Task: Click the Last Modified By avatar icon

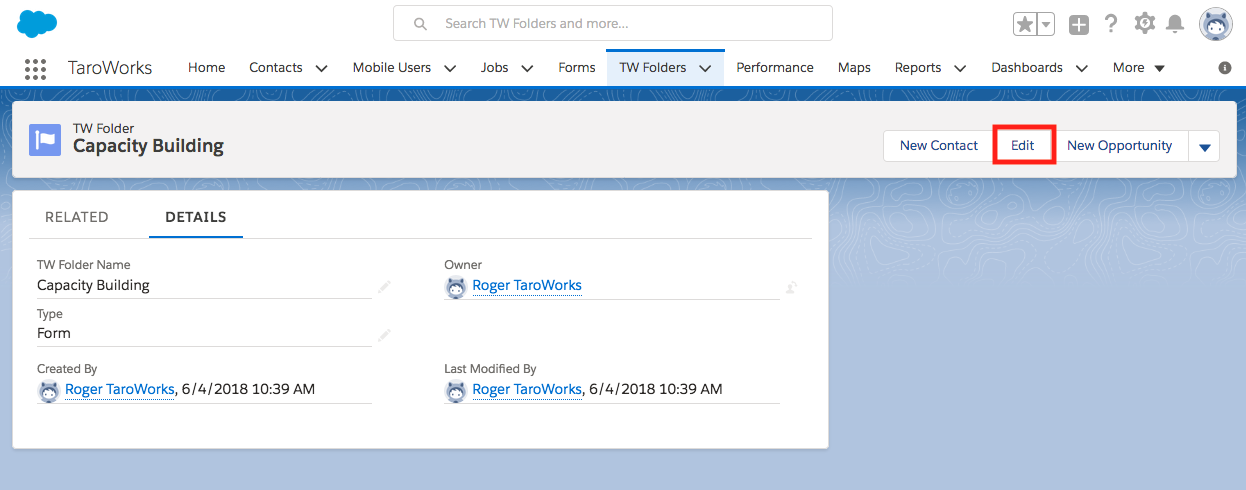Action: (x=456, y=391)
